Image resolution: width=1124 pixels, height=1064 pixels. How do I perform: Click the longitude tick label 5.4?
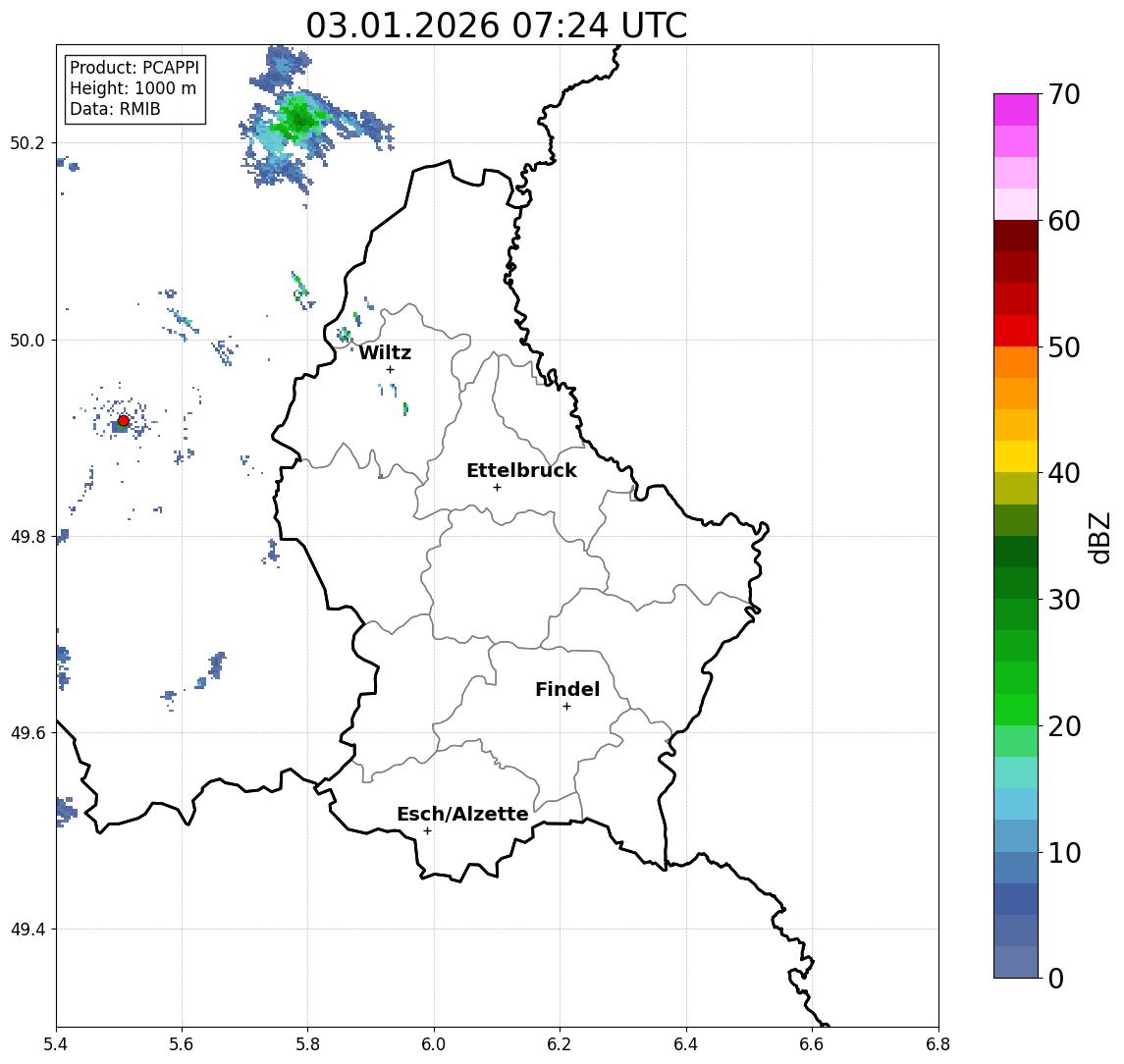click(56, 1044)
